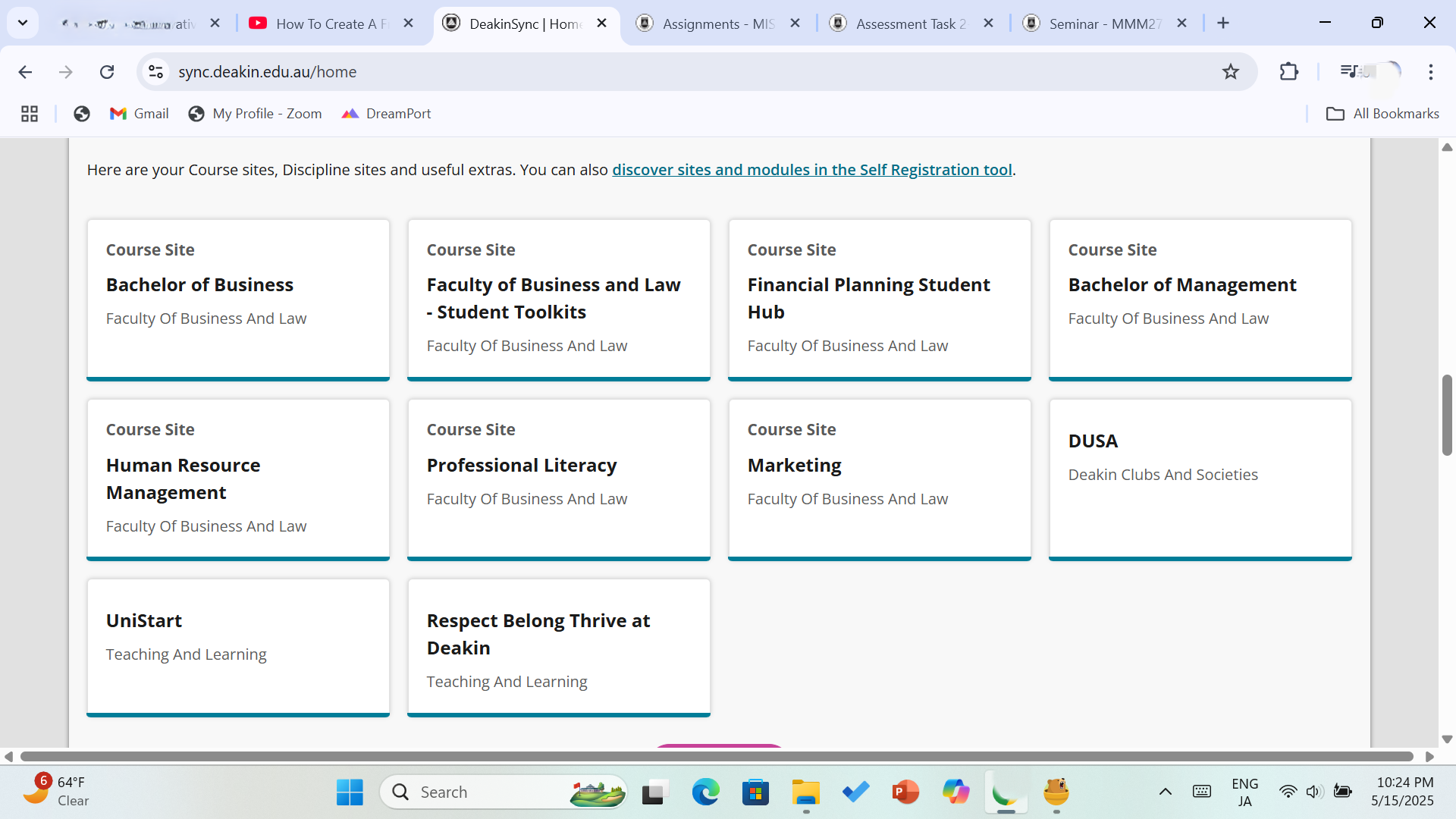Open PowerPoint from taskbar
The image size is (1456, 819).
[905, 792]
